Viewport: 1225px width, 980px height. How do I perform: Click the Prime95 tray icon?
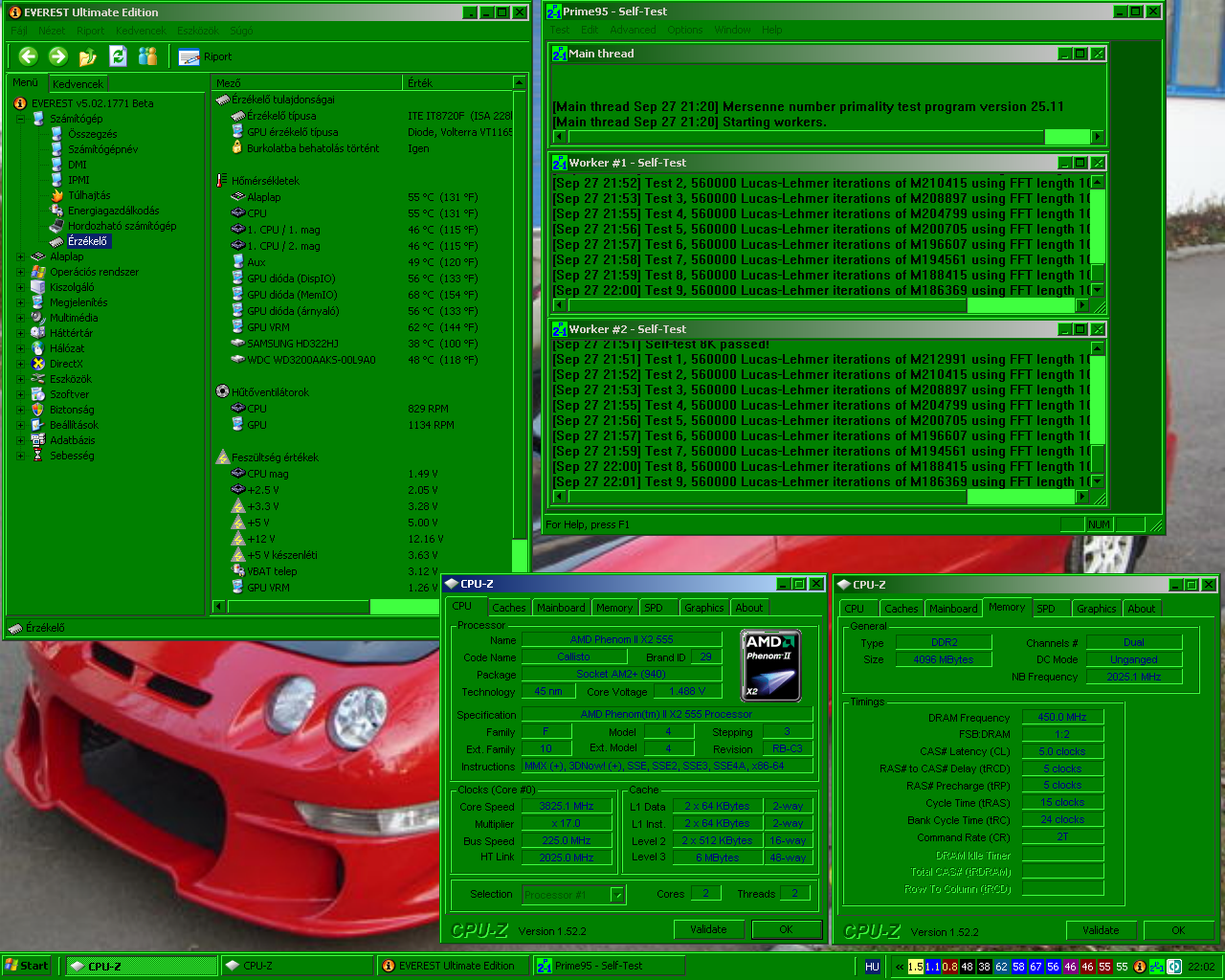click(x=1156, y=967)
